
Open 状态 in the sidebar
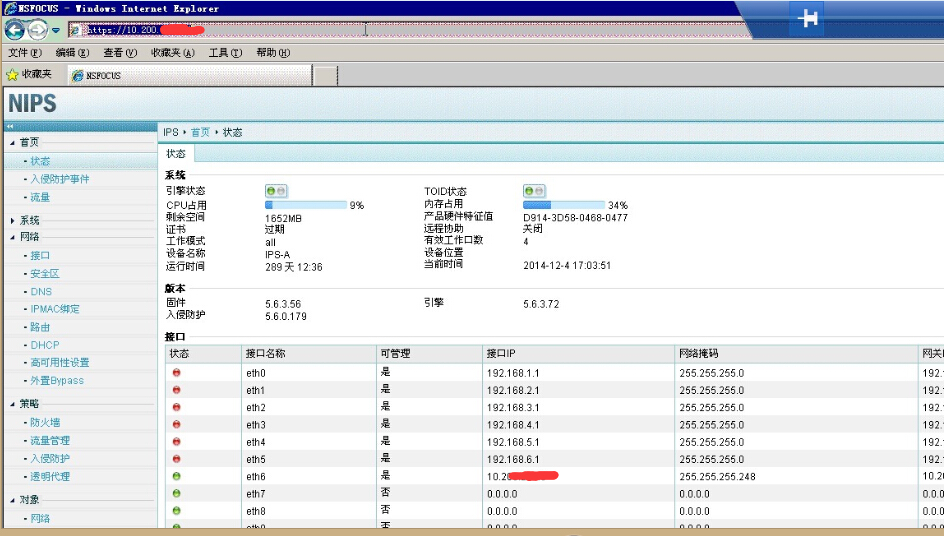(x=40, y=161)
